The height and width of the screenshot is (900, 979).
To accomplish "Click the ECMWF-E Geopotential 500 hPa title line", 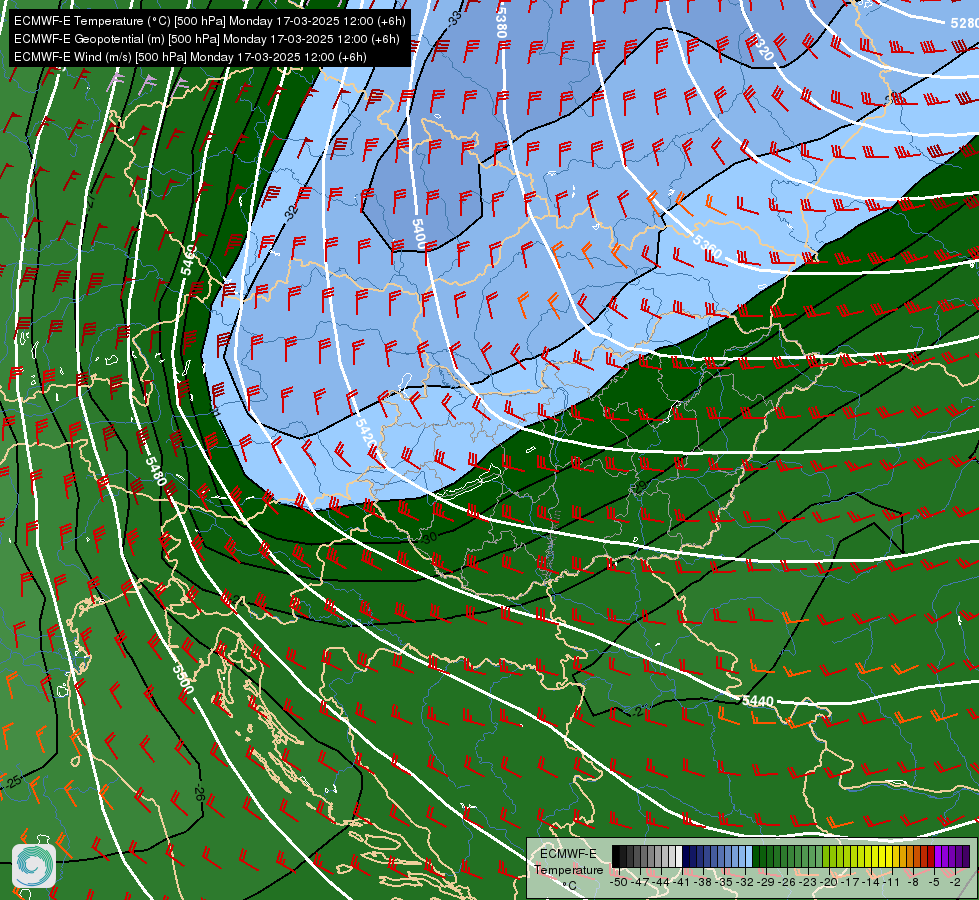I will 207,39.
